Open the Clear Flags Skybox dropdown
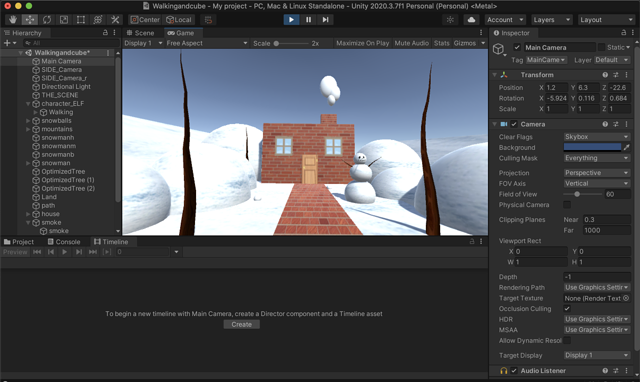This screenshot has width=640, height=382. [x=597, y=137]
